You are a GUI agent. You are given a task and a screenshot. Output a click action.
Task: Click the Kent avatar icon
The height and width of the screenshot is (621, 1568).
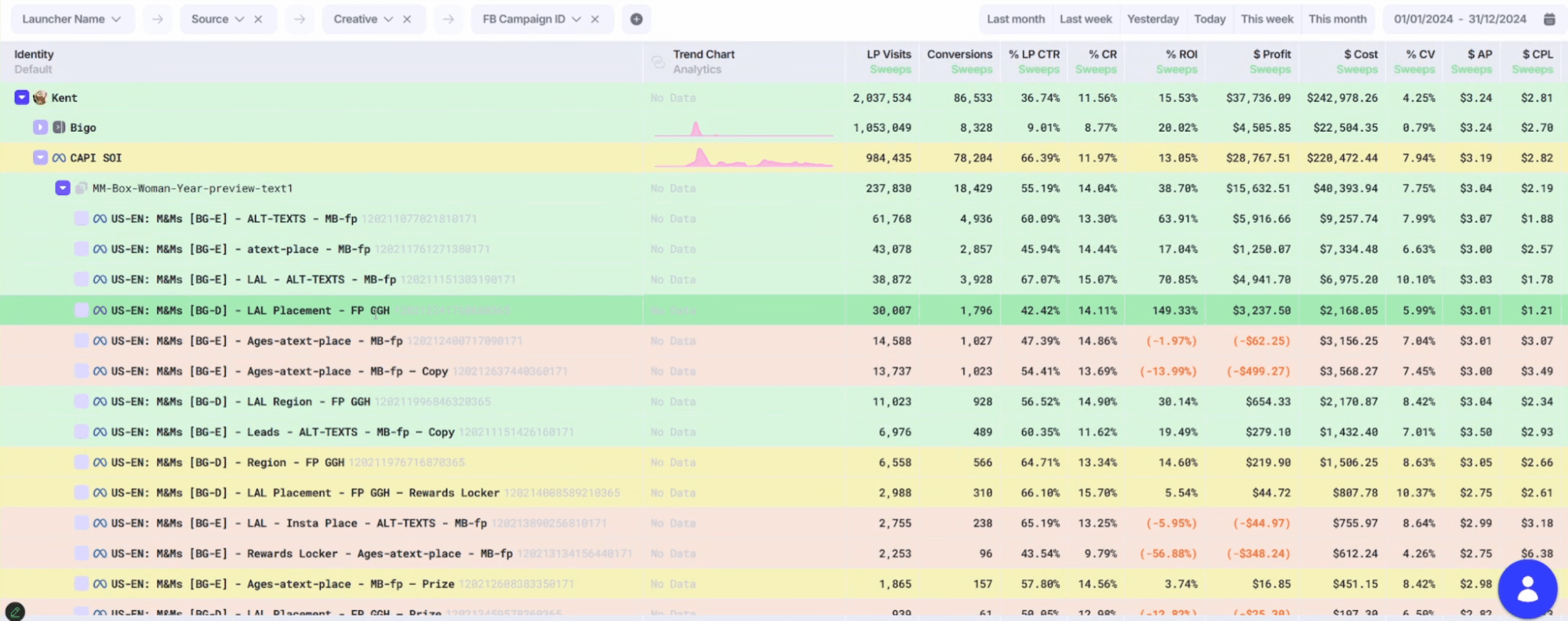pos(40,98)
